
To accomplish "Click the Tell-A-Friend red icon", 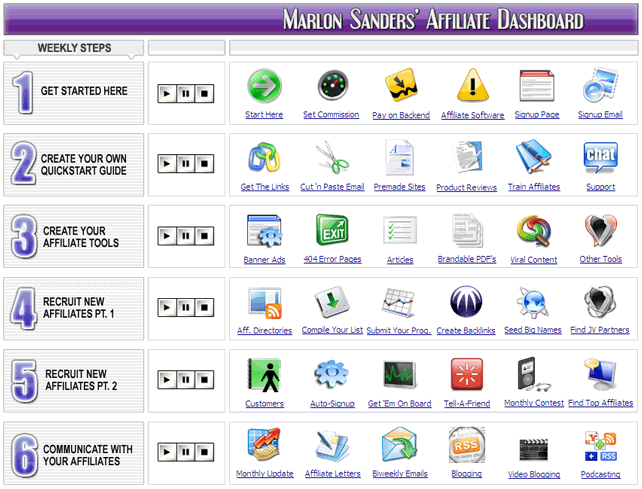I will coord(466,374).
